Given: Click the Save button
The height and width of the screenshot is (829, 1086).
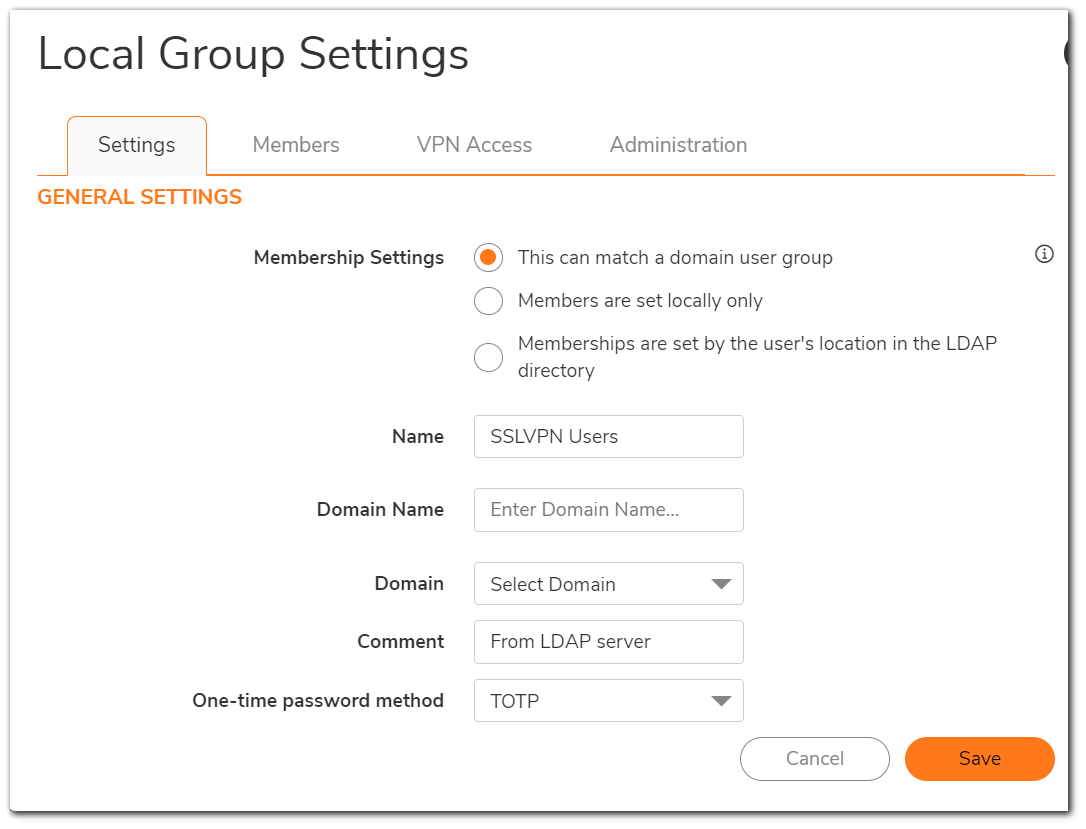Looking at the screenshot, I should point(979,758).
